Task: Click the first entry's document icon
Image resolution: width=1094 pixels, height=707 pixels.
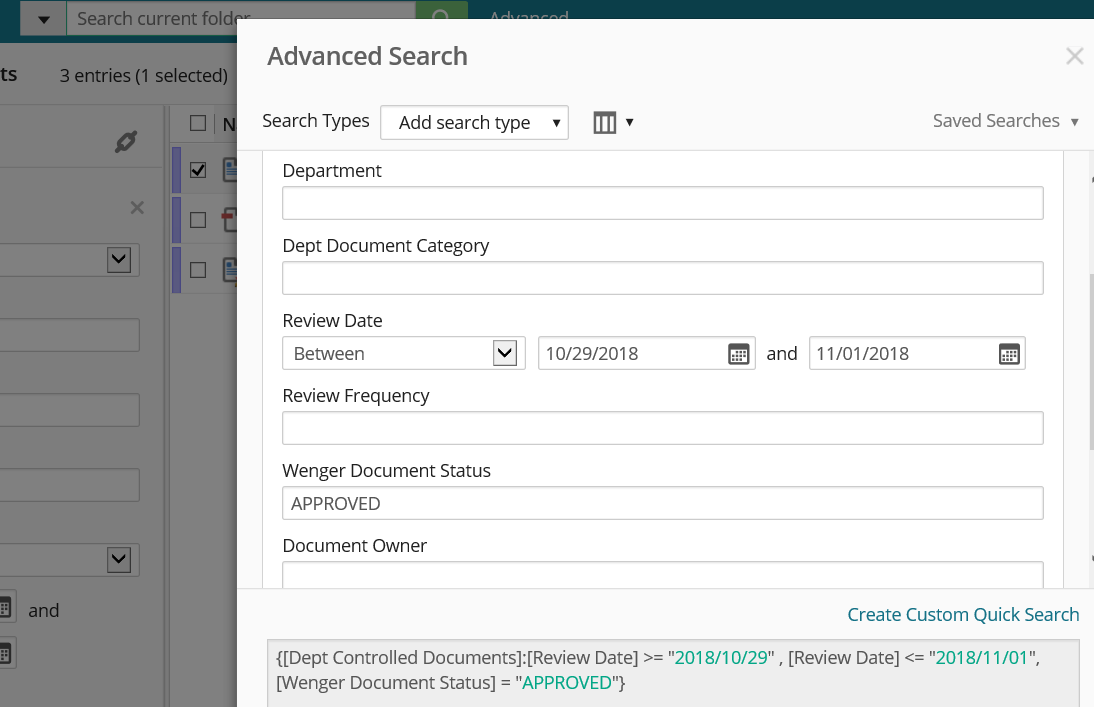Action: [230, 170]
